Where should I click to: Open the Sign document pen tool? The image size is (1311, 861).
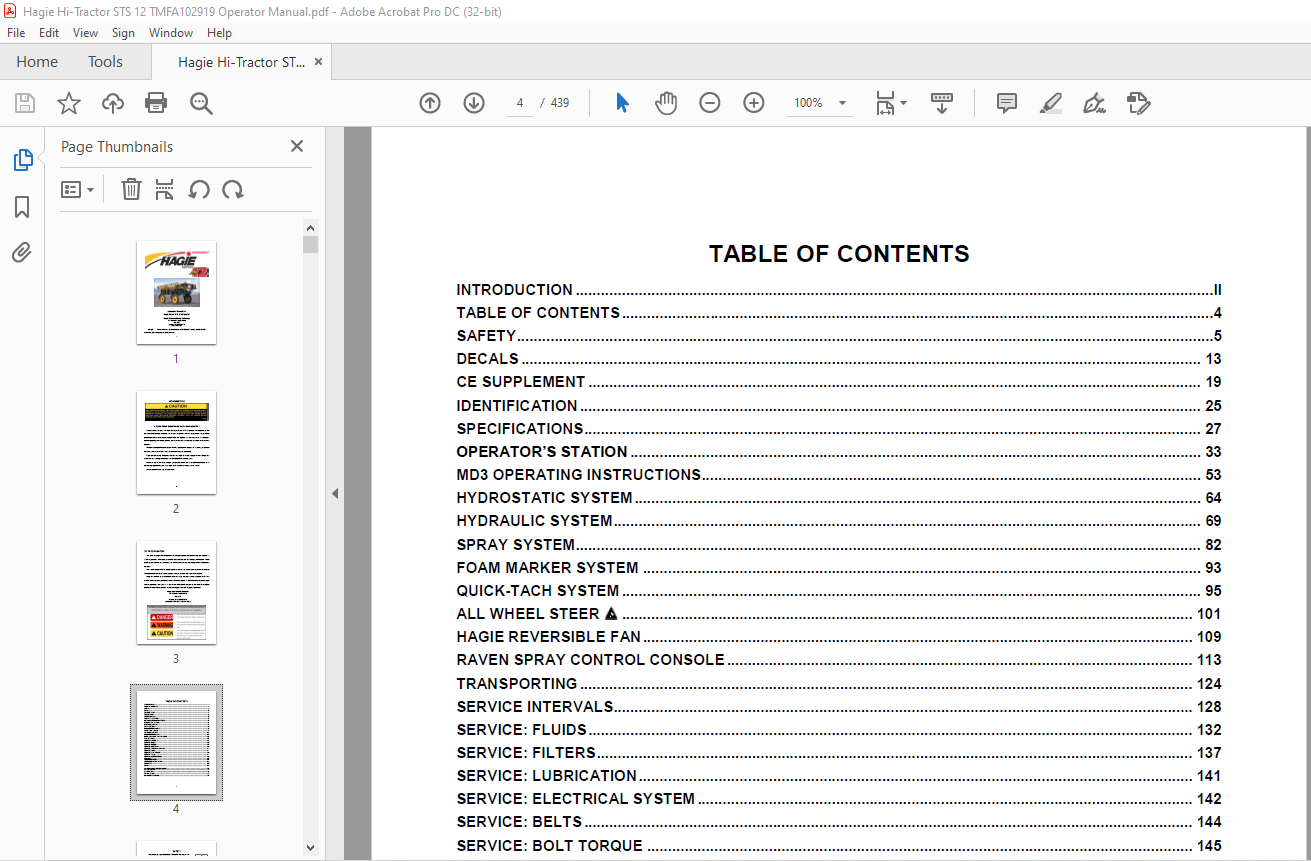coord(1094,103)
